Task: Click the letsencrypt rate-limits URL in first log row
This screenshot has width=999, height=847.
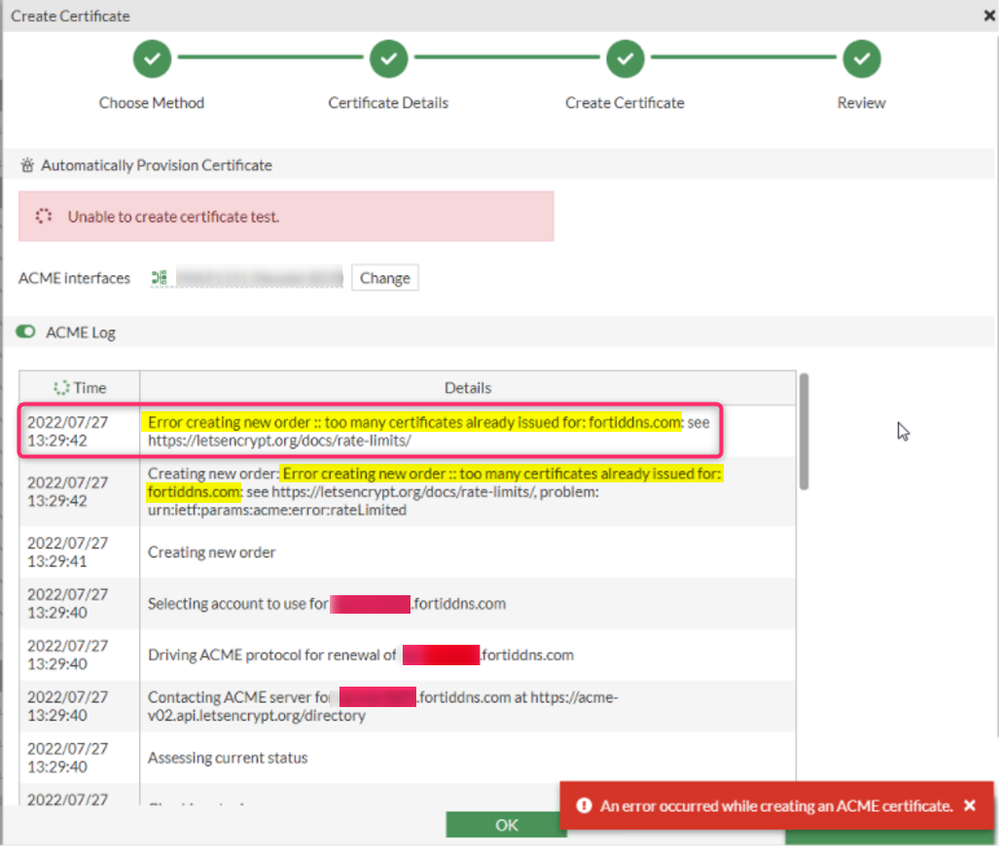Action: pyautogui.click(x=279, y=440)
